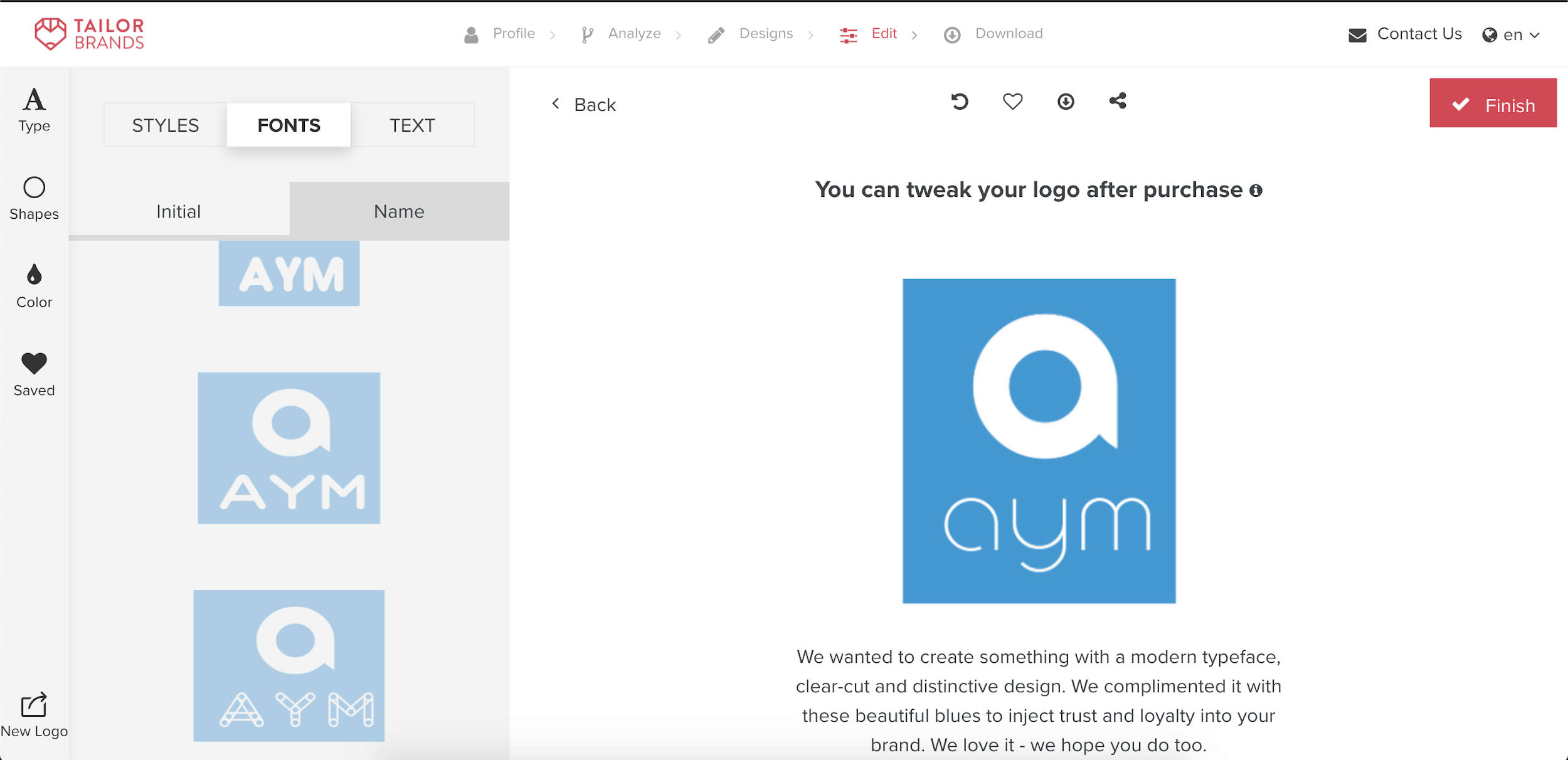Open the TEXT tab
This screenshot has height=760, width=1568.
(x=412, y=125)
